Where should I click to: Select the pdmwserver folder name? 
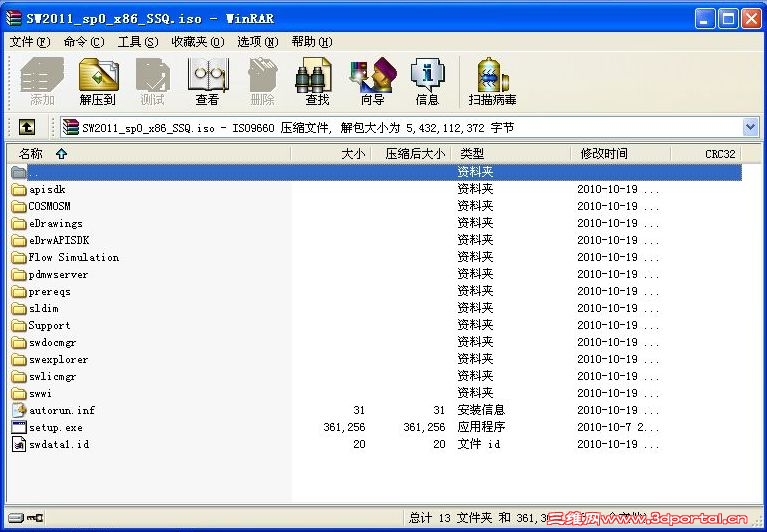58,274
